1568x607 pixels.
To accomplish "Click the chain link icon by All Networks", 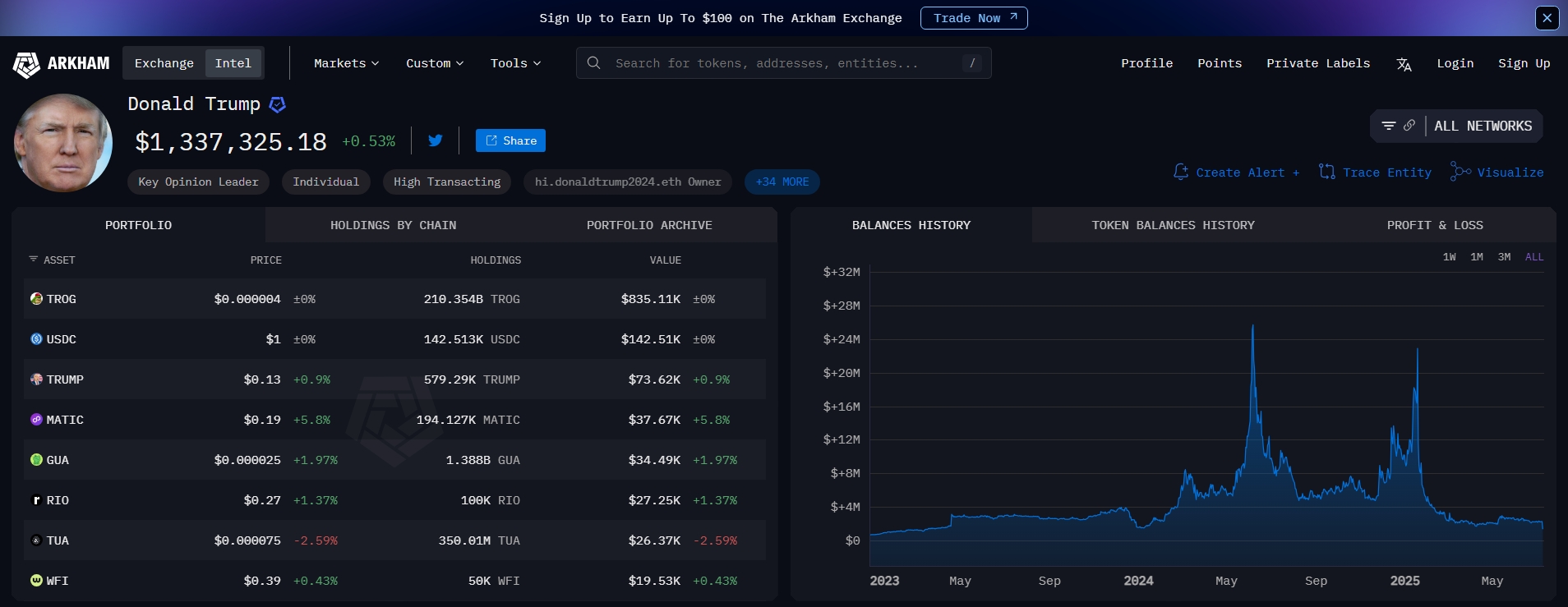I will 1409,126.
